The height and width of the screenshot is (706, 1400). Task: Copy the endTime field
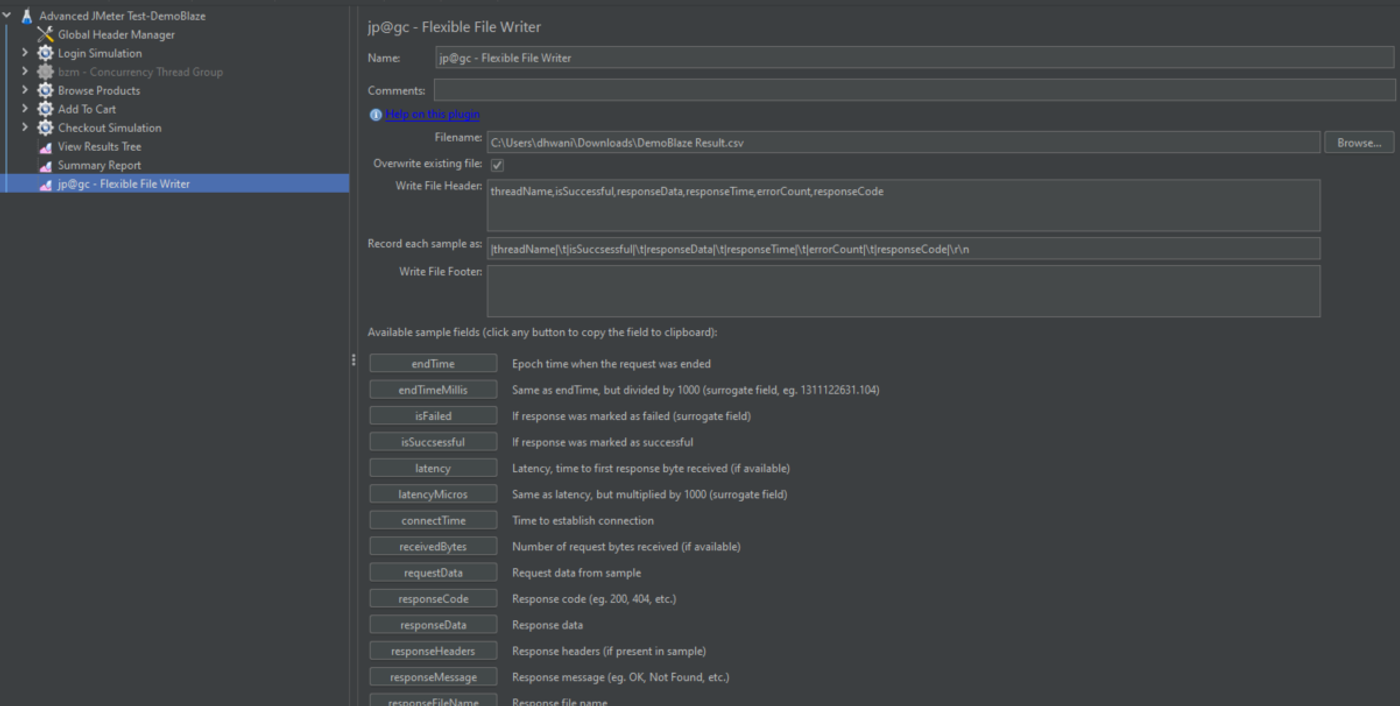click(433, 364)
